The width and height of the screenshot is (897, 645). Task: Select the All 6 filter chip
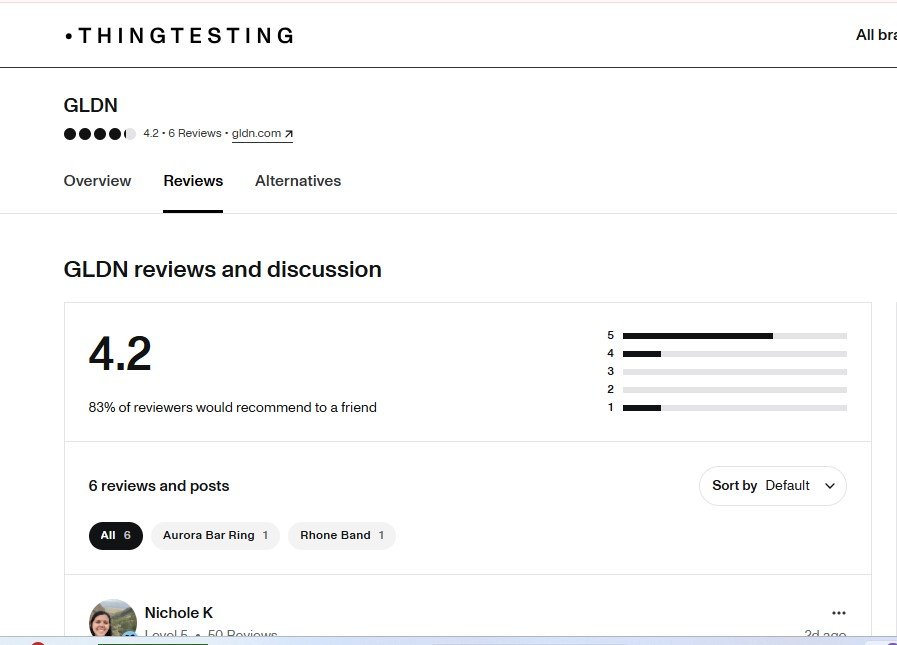click(x=116, y=536)
